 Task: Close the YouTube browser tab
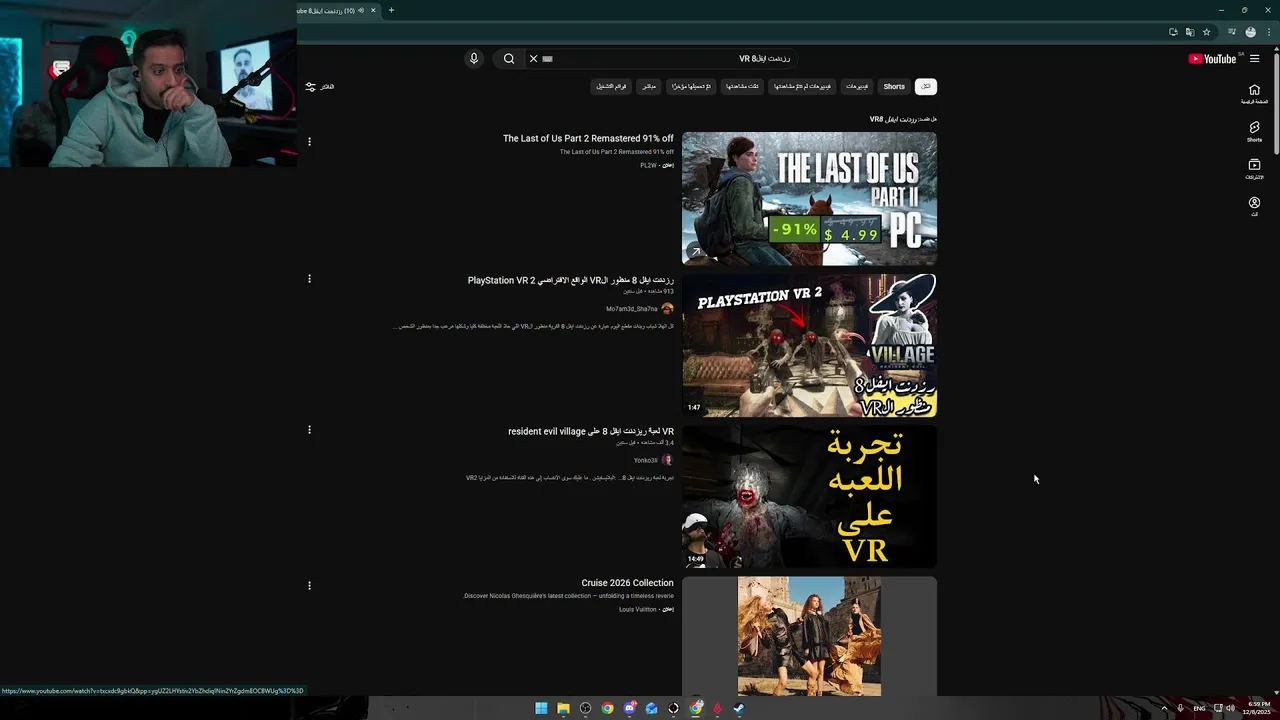tap(373, 10)
